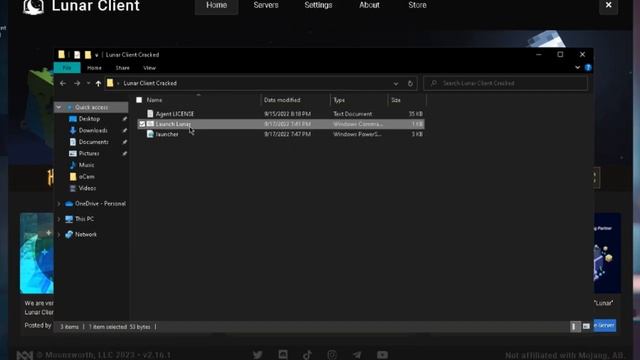Uncheck the Launch Lunar file checkbox
This screenshot has width=640, height=360.
[142, 124]
